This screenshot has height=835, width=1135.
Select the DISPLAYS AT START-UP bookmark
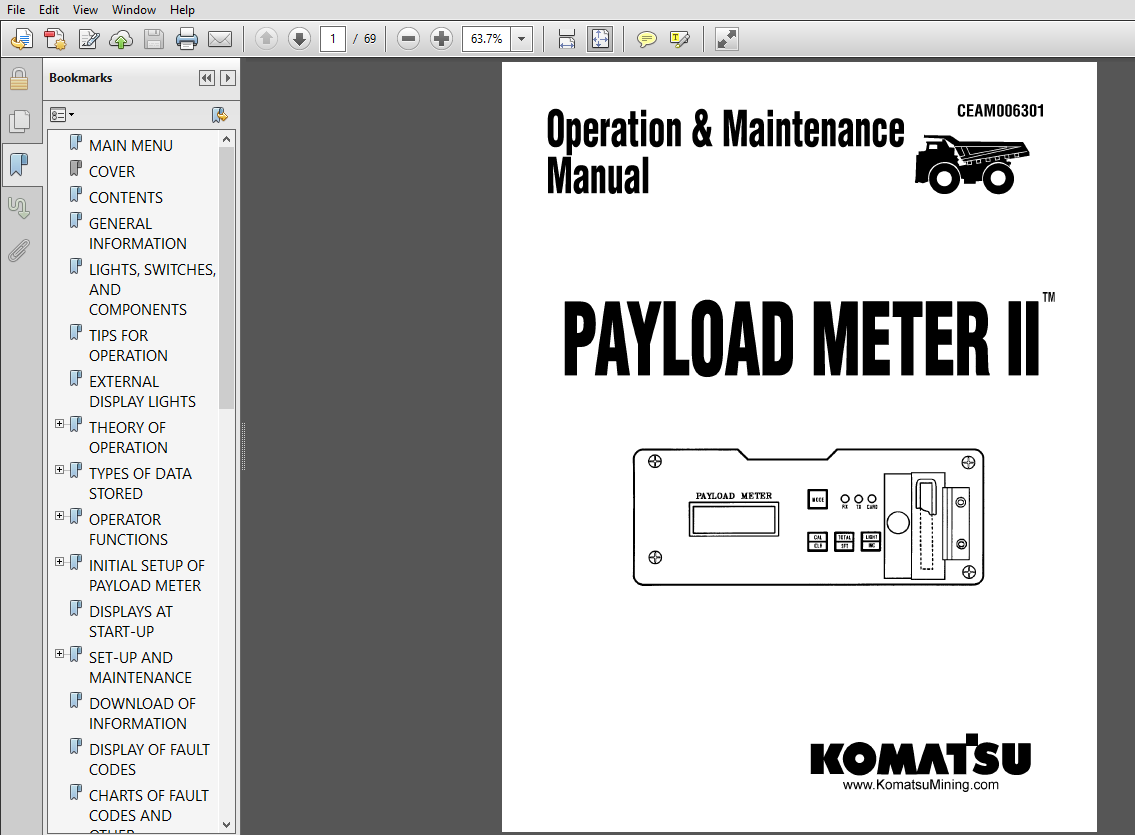coord(130,622)
